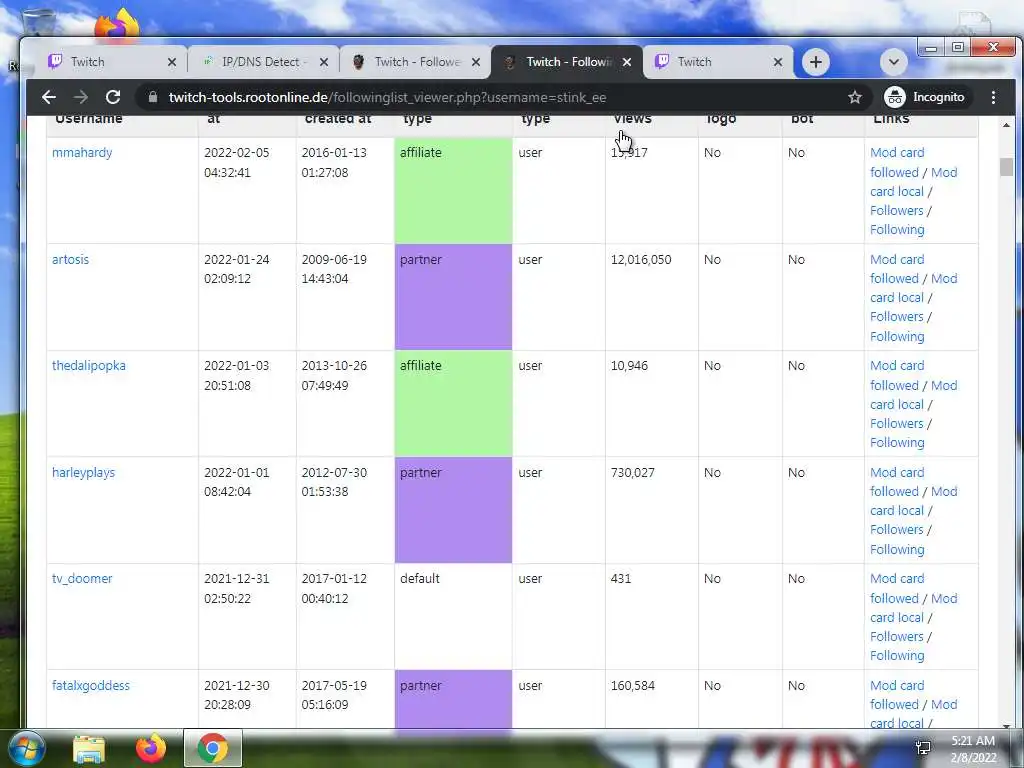Select the 10,946 views value

(x=629, y=366)
